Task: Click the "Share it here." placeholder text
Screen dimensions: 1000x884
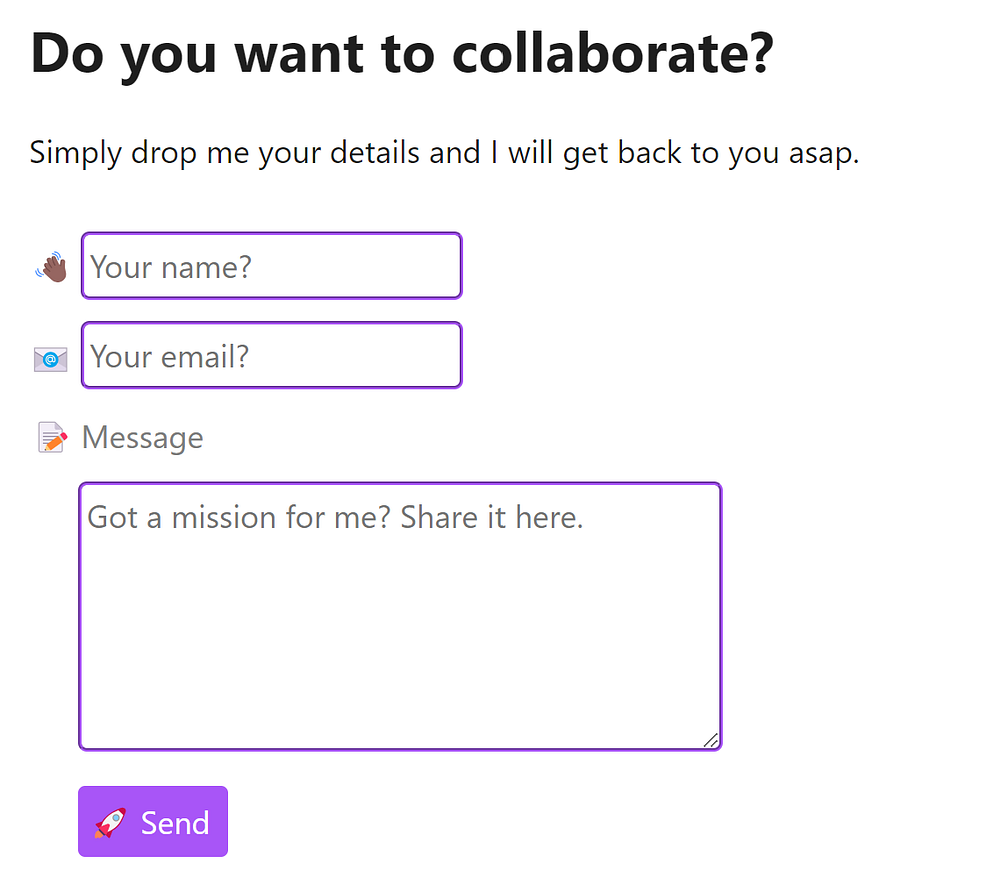Action: pyautogui.click(x=492, y=517)
